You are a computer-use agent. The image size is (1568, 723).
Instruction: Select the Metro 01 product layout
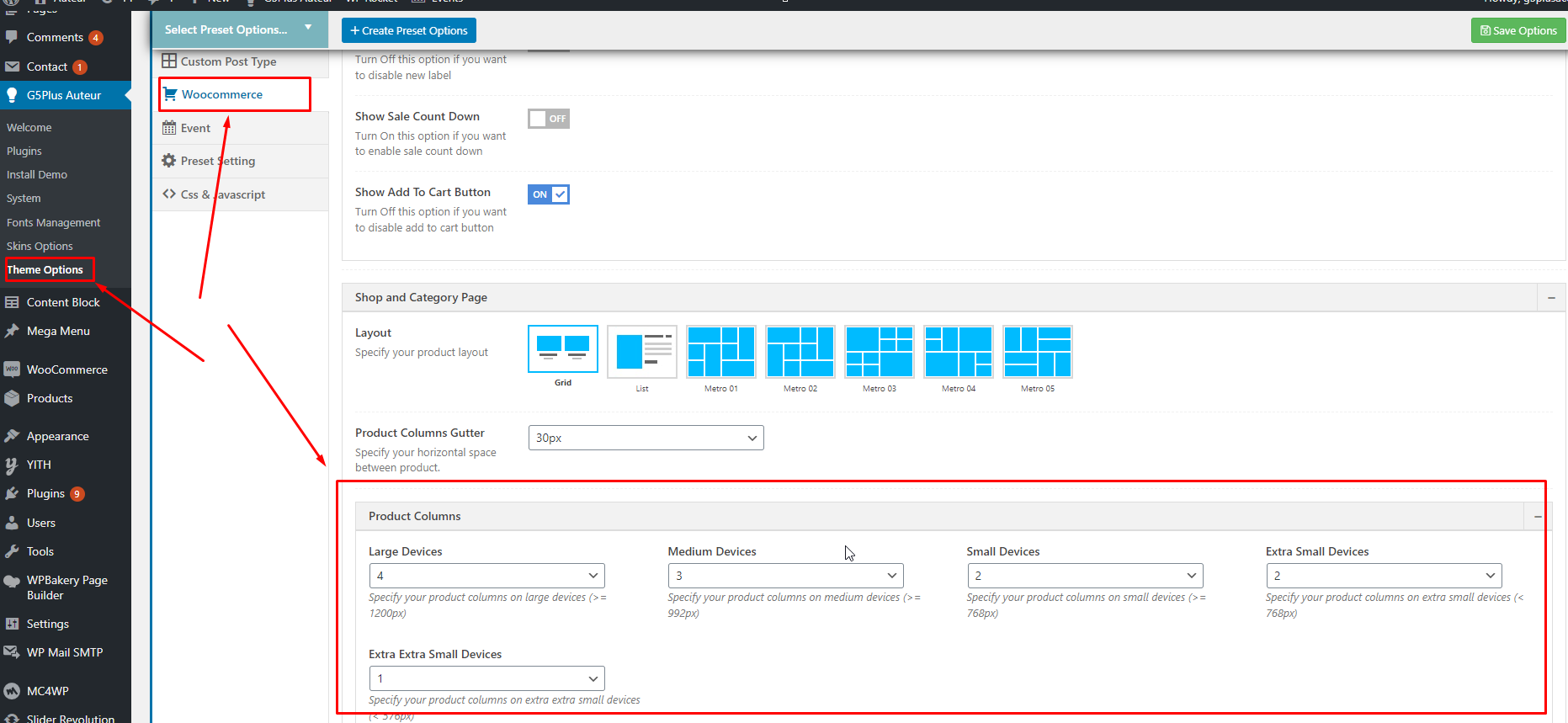[x=721, y=352]
